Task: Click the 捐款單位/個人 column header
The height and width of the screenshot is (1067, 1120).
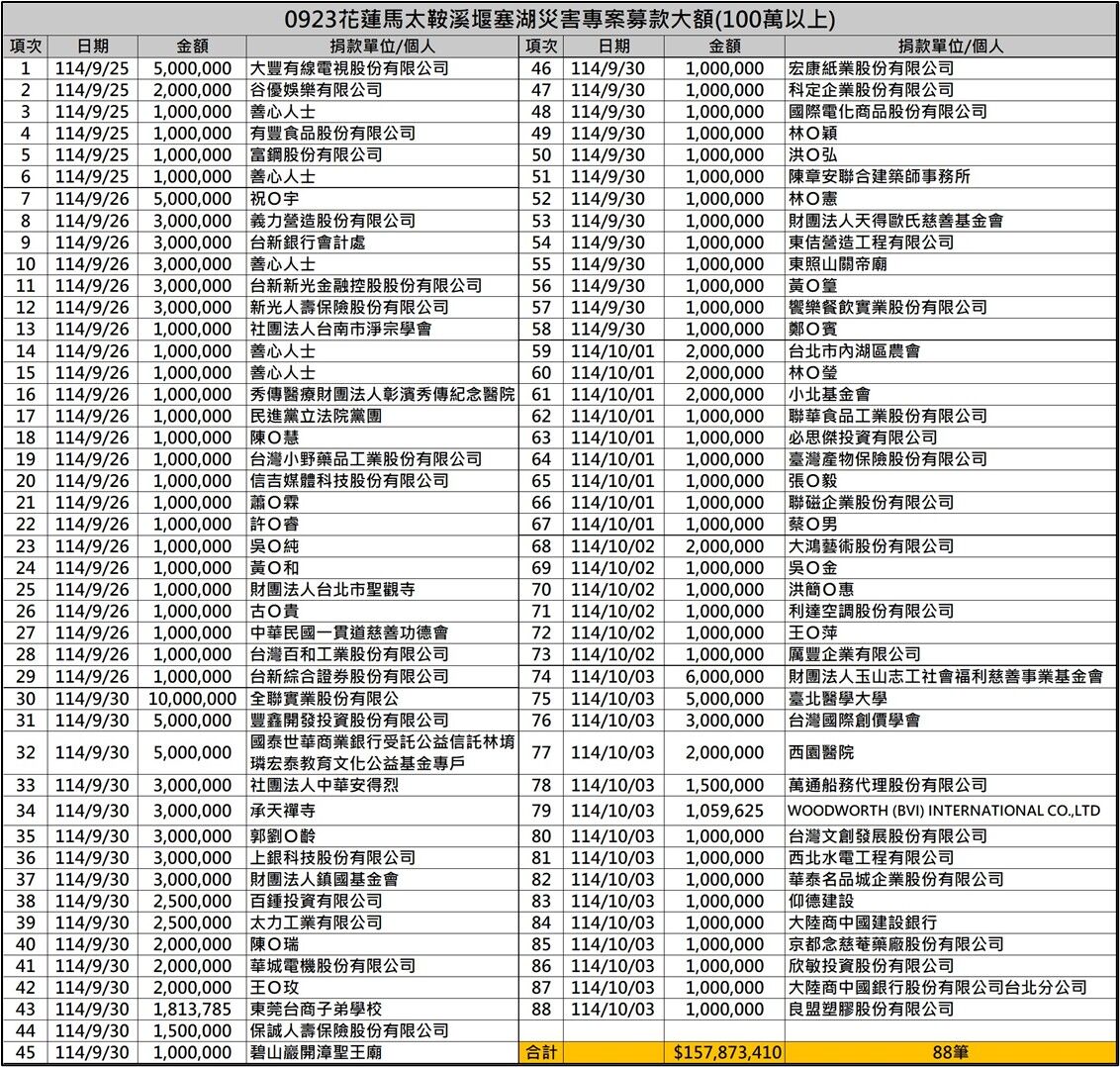Action: pos(379,45)
